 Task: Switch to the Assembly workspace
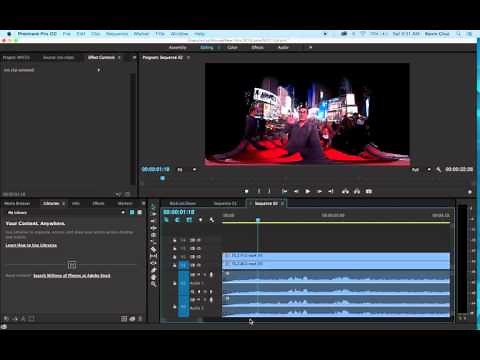(x=178, y=48)
